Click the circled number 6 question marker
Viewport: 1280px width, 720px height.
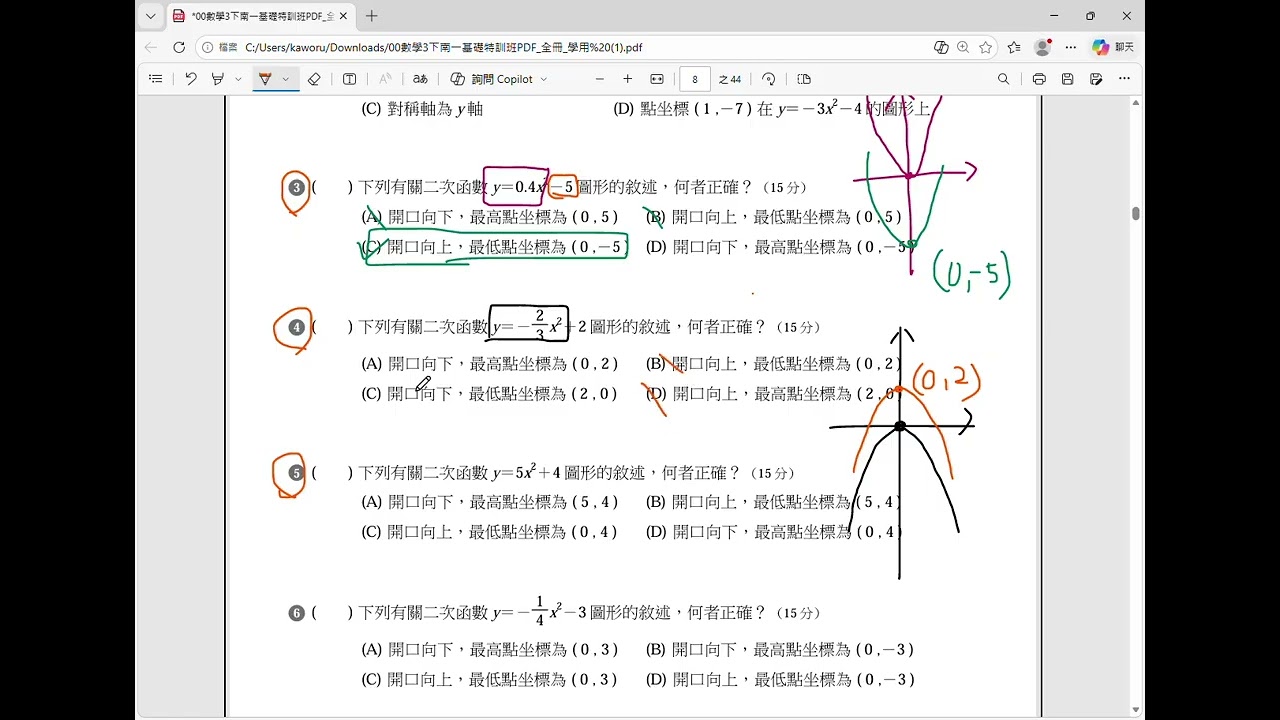tap(296, 613)
